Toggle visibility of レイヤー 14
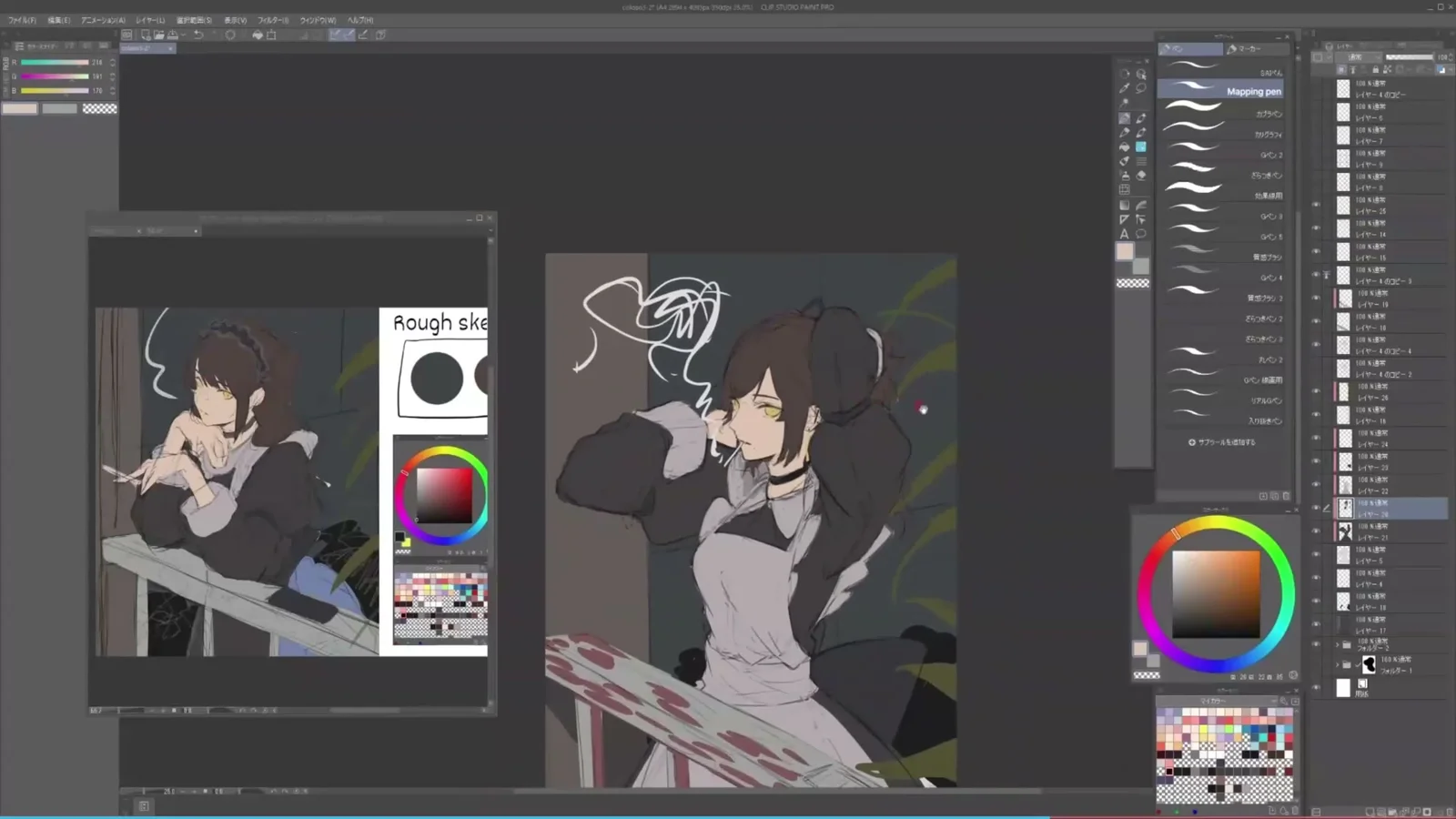The width and height of the screenshot is (1456, 819). click(x=1316, y=227)
